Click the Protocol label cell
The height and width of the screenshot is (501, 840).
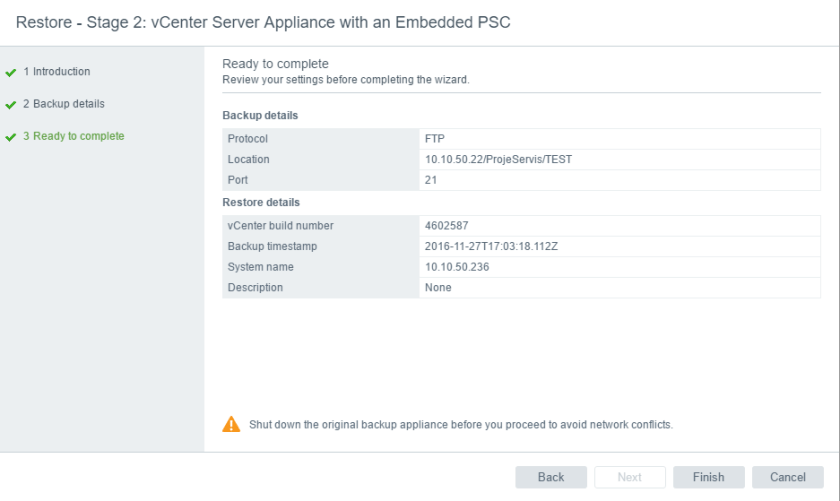pos(321,139)
